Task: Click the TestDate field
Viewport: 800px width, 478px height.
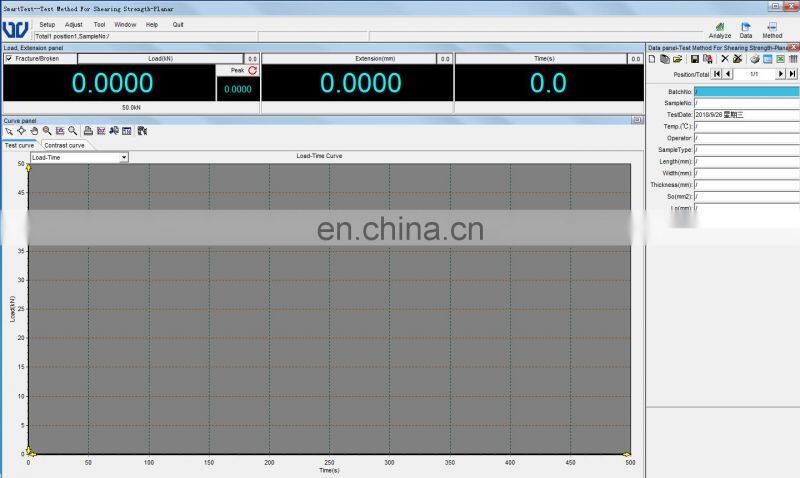Action: [747, 115]
